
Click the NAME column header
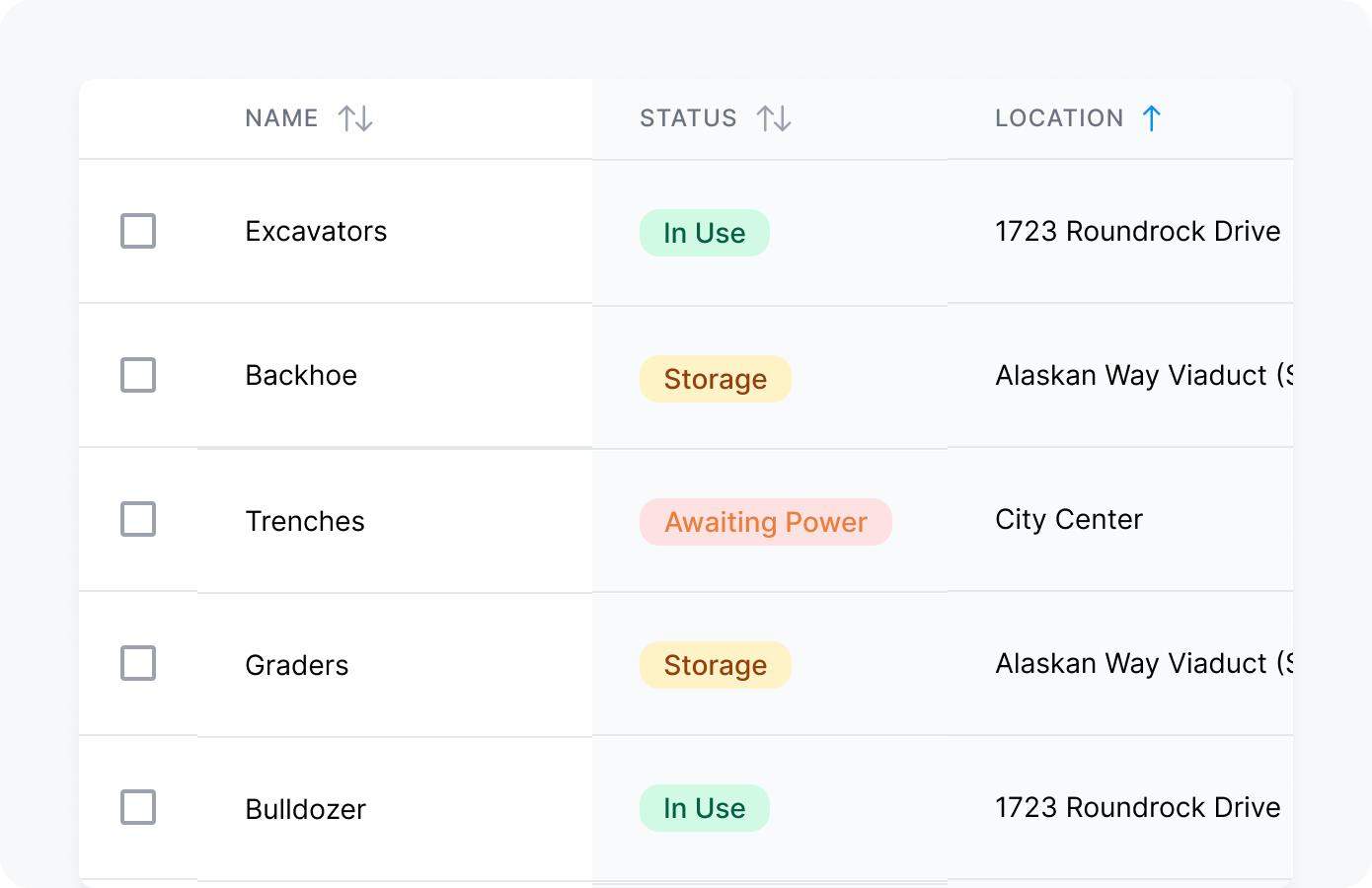click(281, 118)
